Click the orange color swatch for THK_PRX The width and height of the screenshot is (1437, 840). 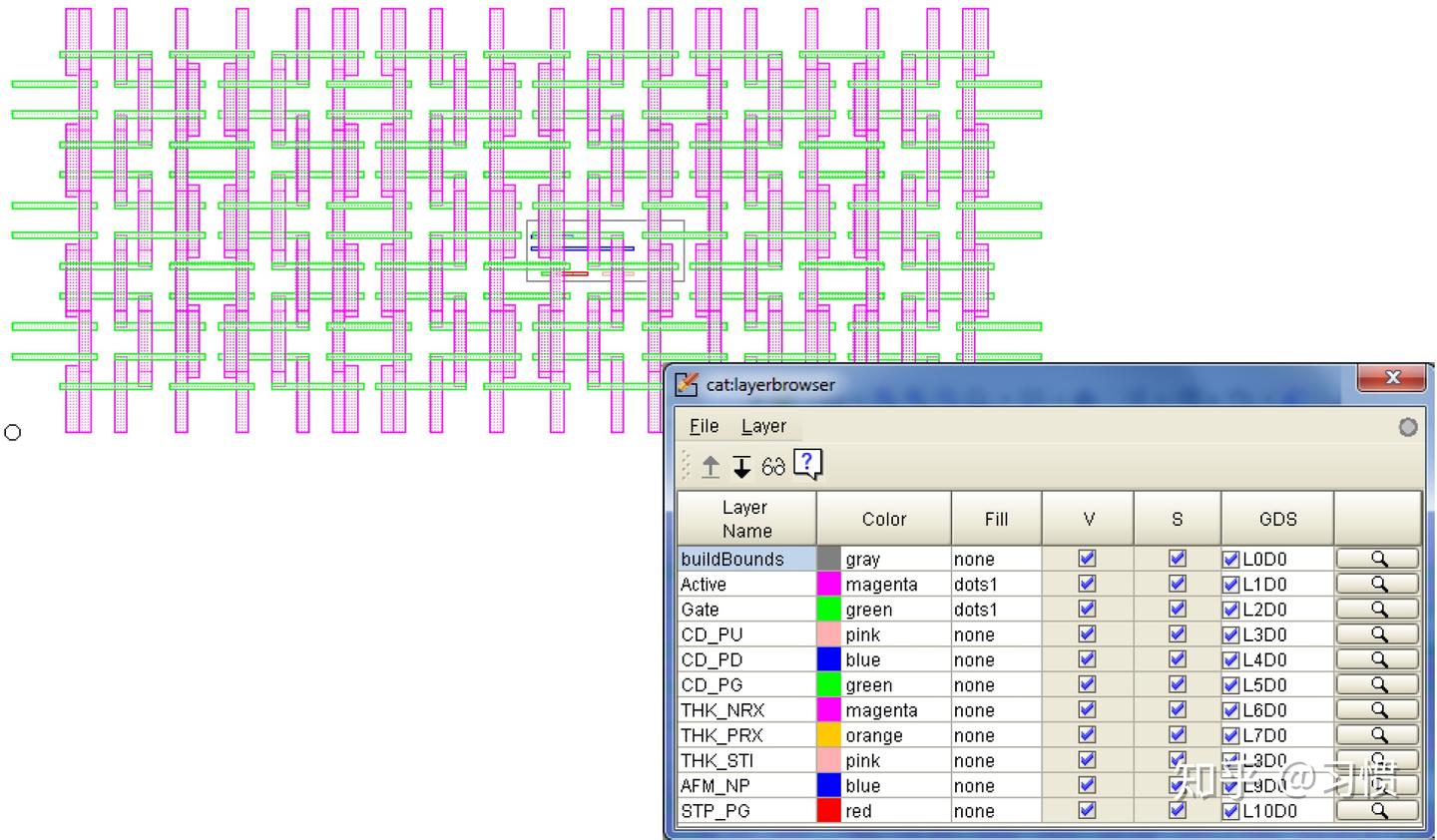[x=828, y=735]
